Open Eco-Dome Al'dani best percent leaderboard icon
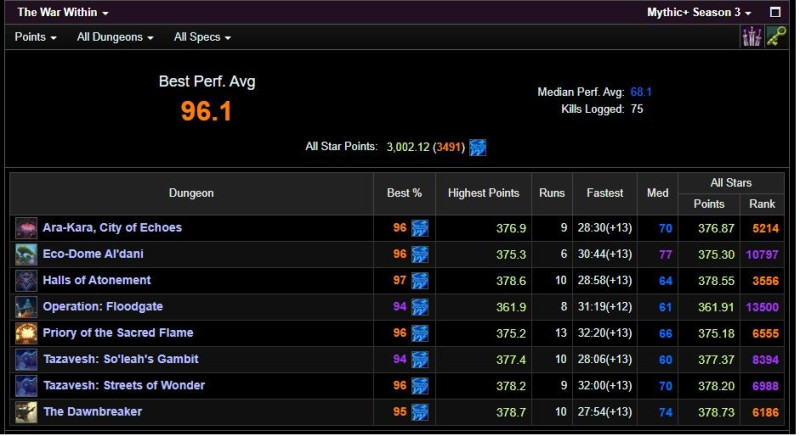 [x=420, y=254]
